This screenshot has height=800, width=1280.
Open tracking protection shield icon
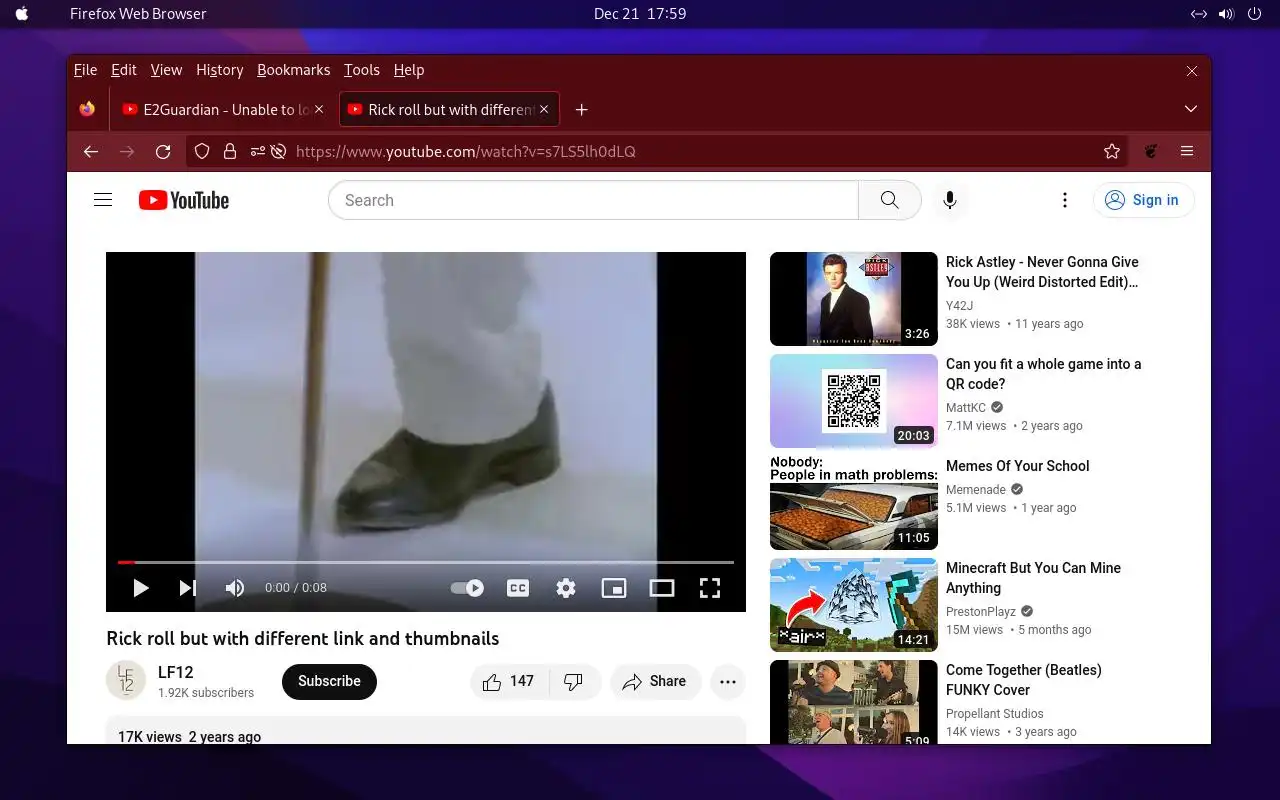click(202, 151)
